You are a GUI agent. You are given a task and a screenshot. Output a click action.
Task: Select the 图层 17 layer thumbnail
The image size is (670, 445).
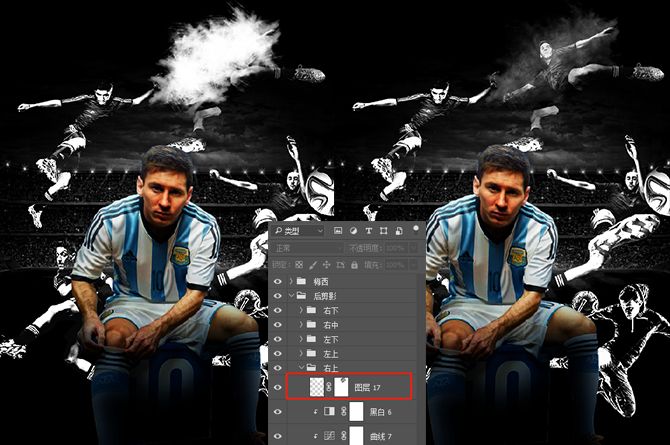click(x=317, y=387)
